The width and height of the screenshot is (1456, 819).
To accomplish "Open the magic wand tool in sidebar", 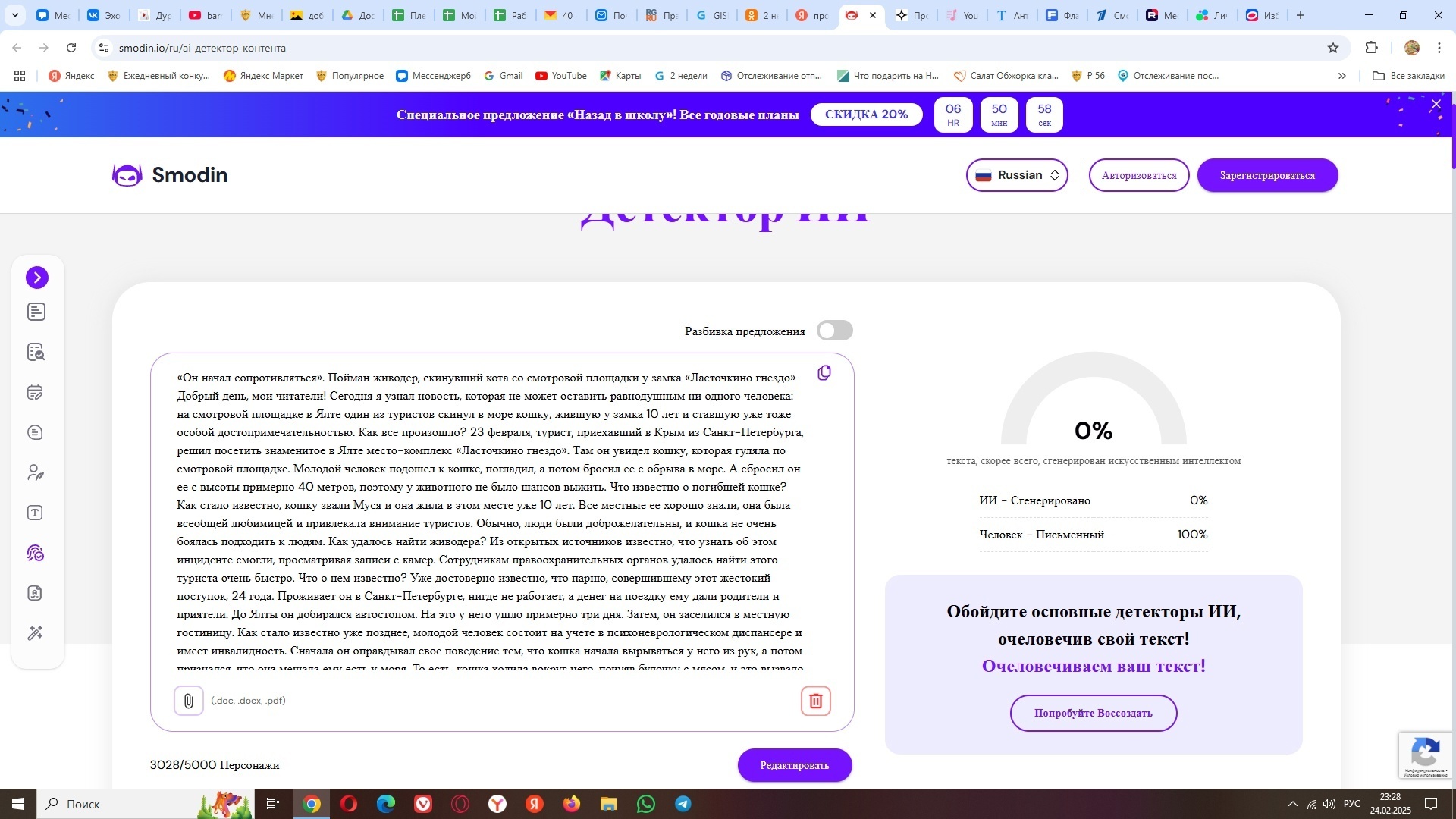I will (36, 633).
